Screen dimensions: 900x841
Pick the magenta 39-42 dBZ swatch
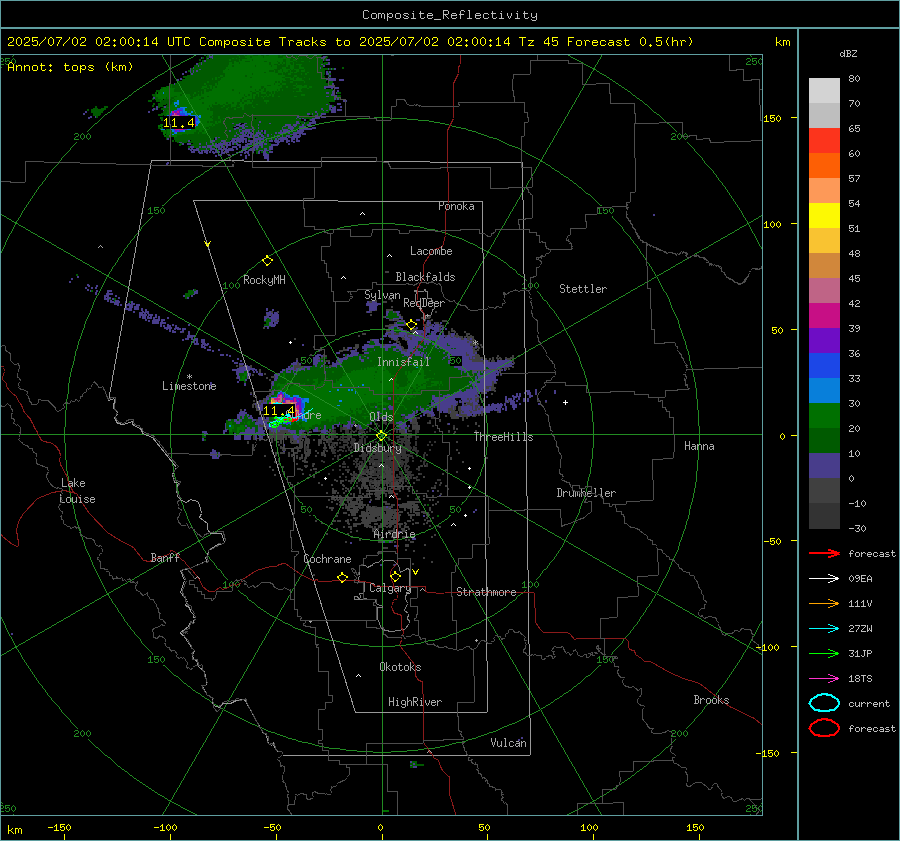click(824, 315)
